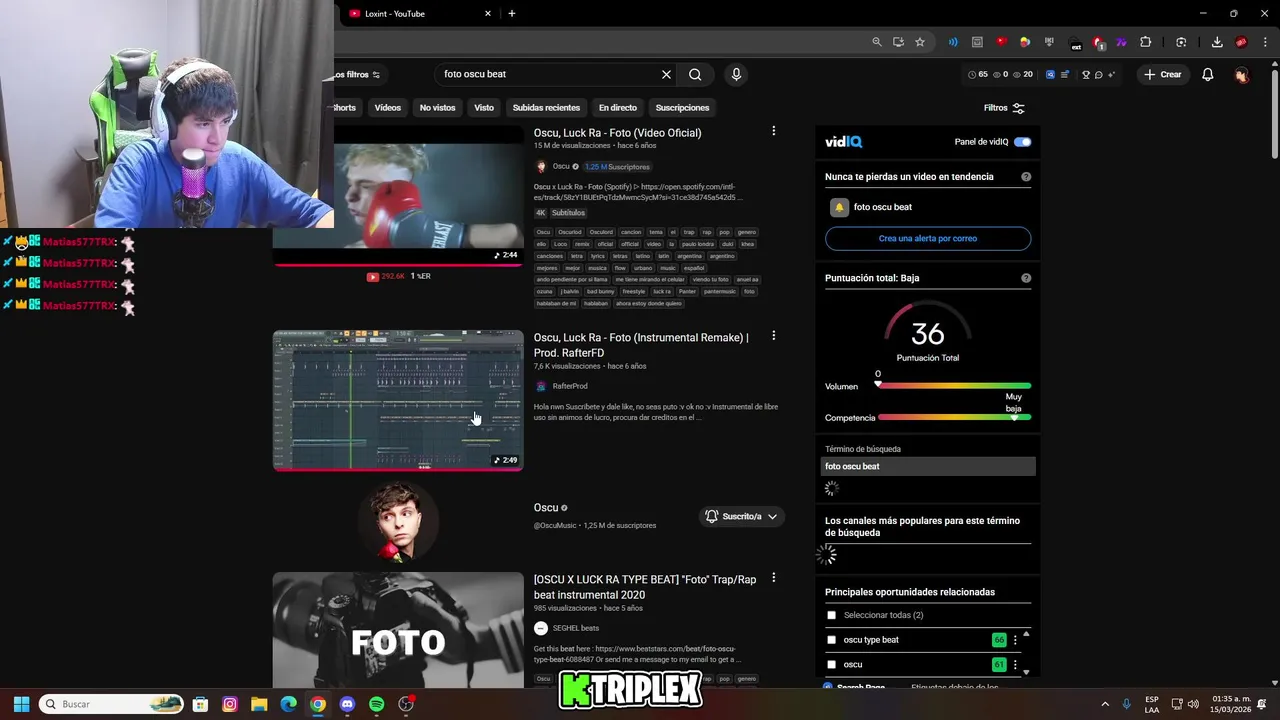Check 'Seleccionar todas (2)' checkbox

point(831,615)
